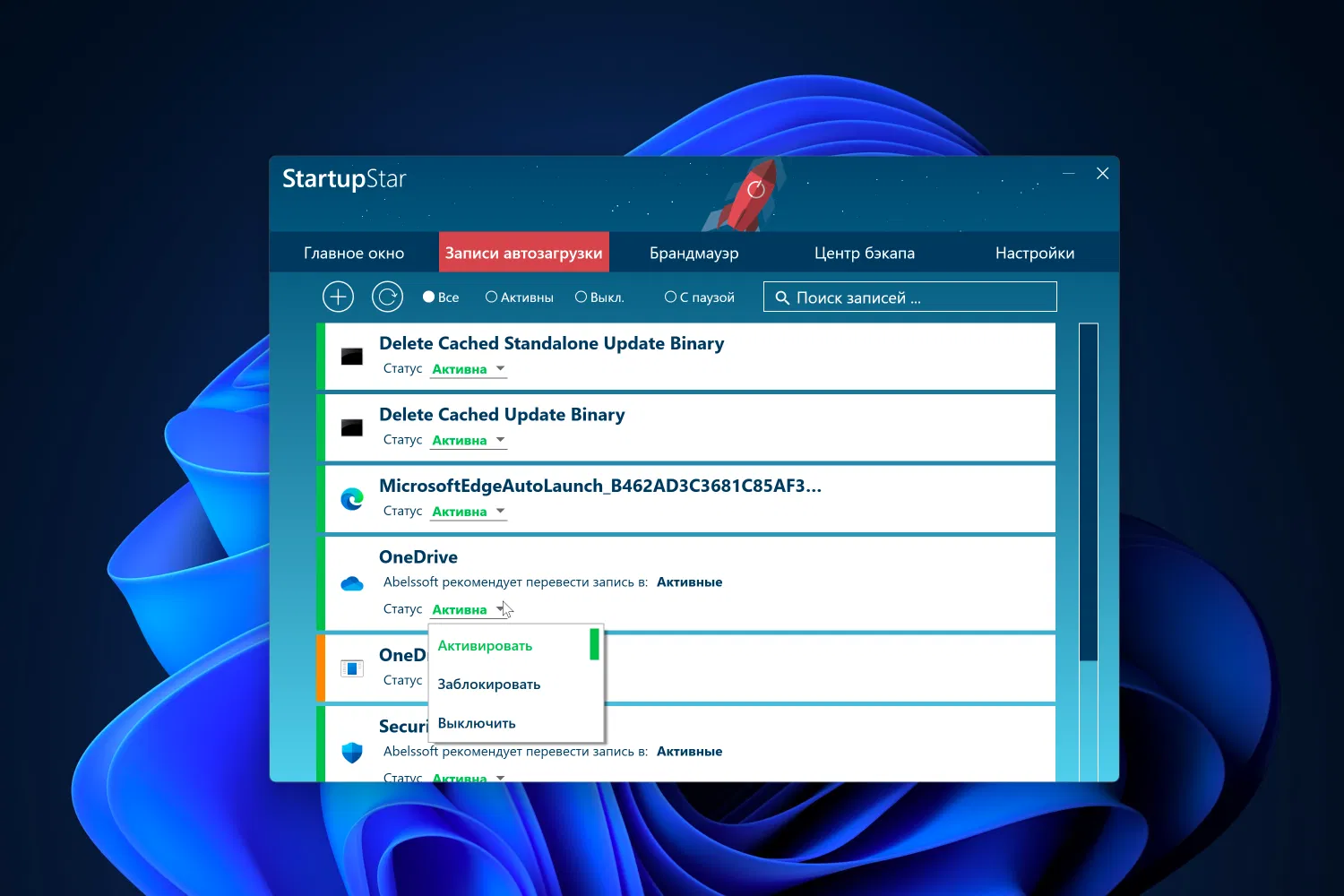Viewport: 1344px width, 896px height.
Task: Add a new autostart entry with plus icon
Action: pos(338,297)
